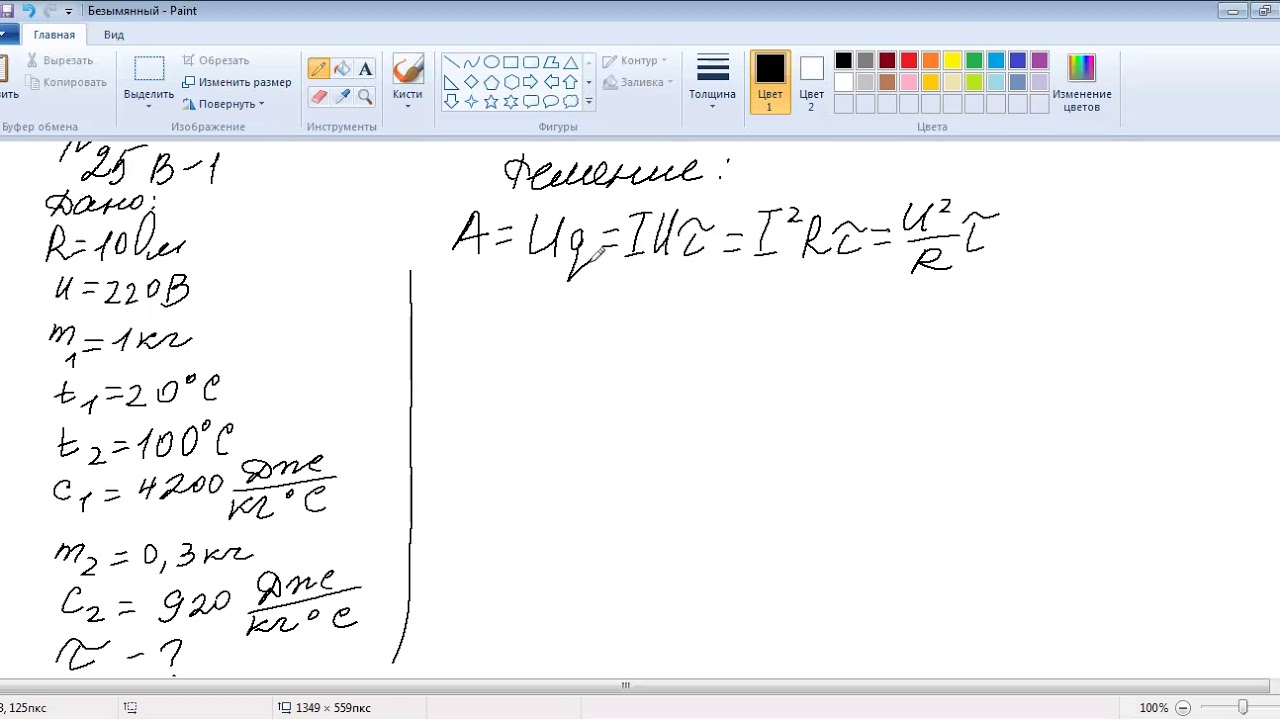Viewport: 1280px width, 720px height.
Task: Choose the Hexagon shape
Action: pos(511,82)
